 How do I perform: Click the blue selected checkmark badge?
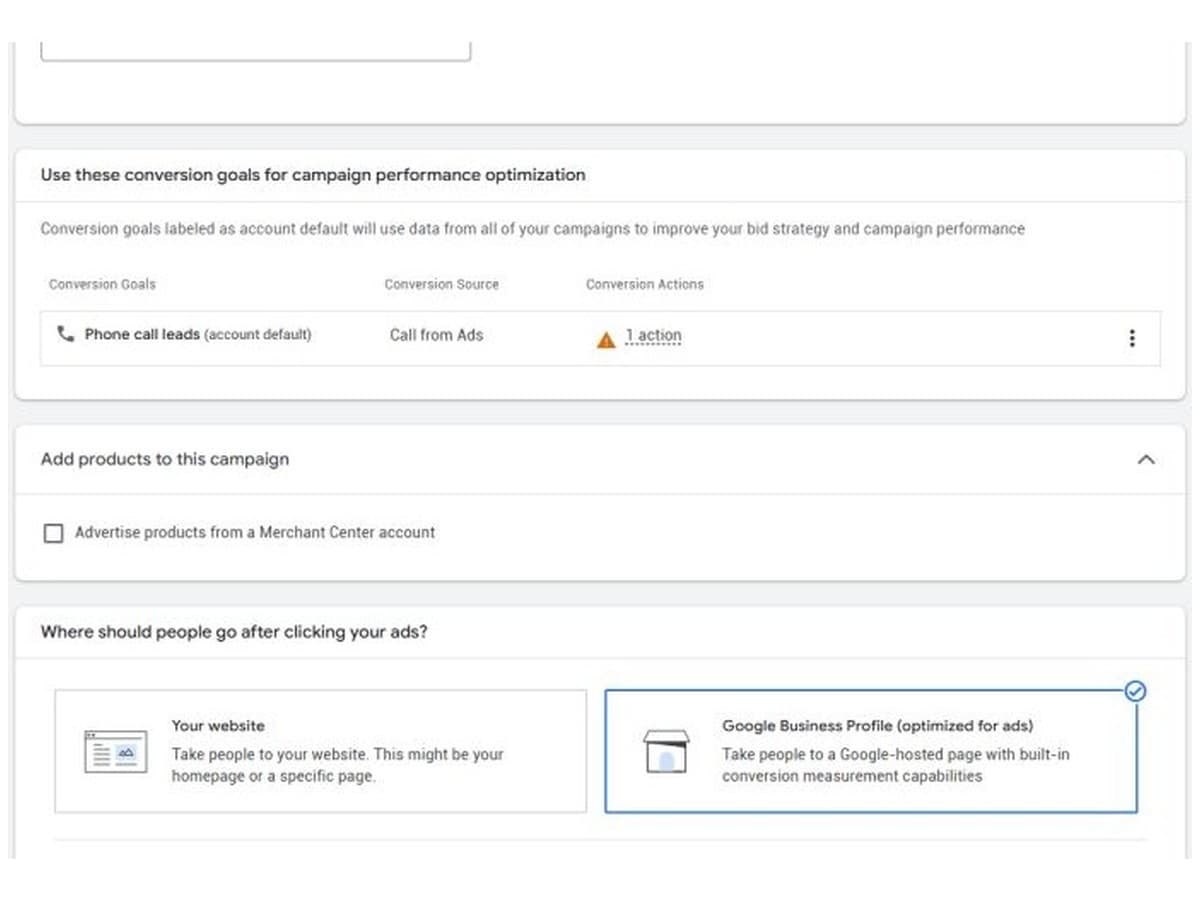pos(1136,691)
